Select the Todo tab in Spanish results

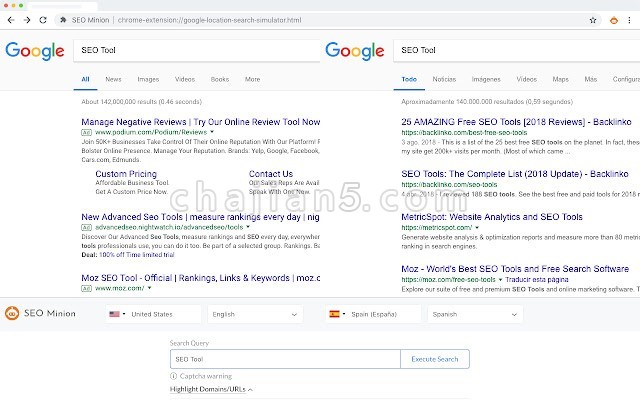[x=409, y=79]
